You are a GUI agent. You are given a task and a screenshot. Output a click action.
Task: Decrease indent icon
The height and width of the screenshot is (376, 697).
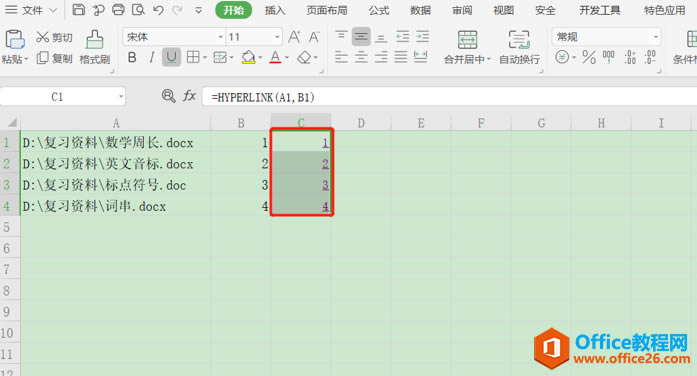coord(403,36)
